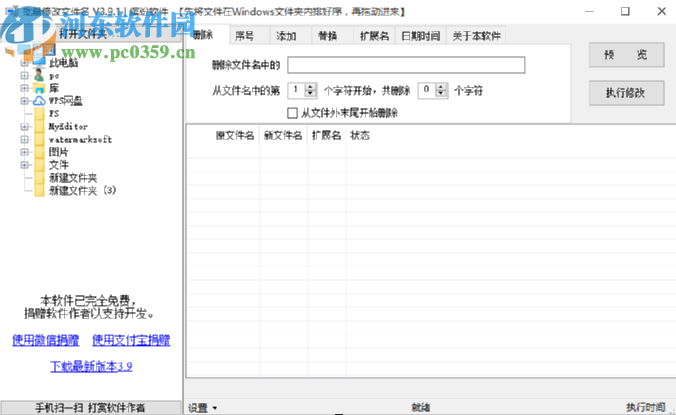
Task: Select the WPS网盘 tree item
Action: tap(65, 101)
